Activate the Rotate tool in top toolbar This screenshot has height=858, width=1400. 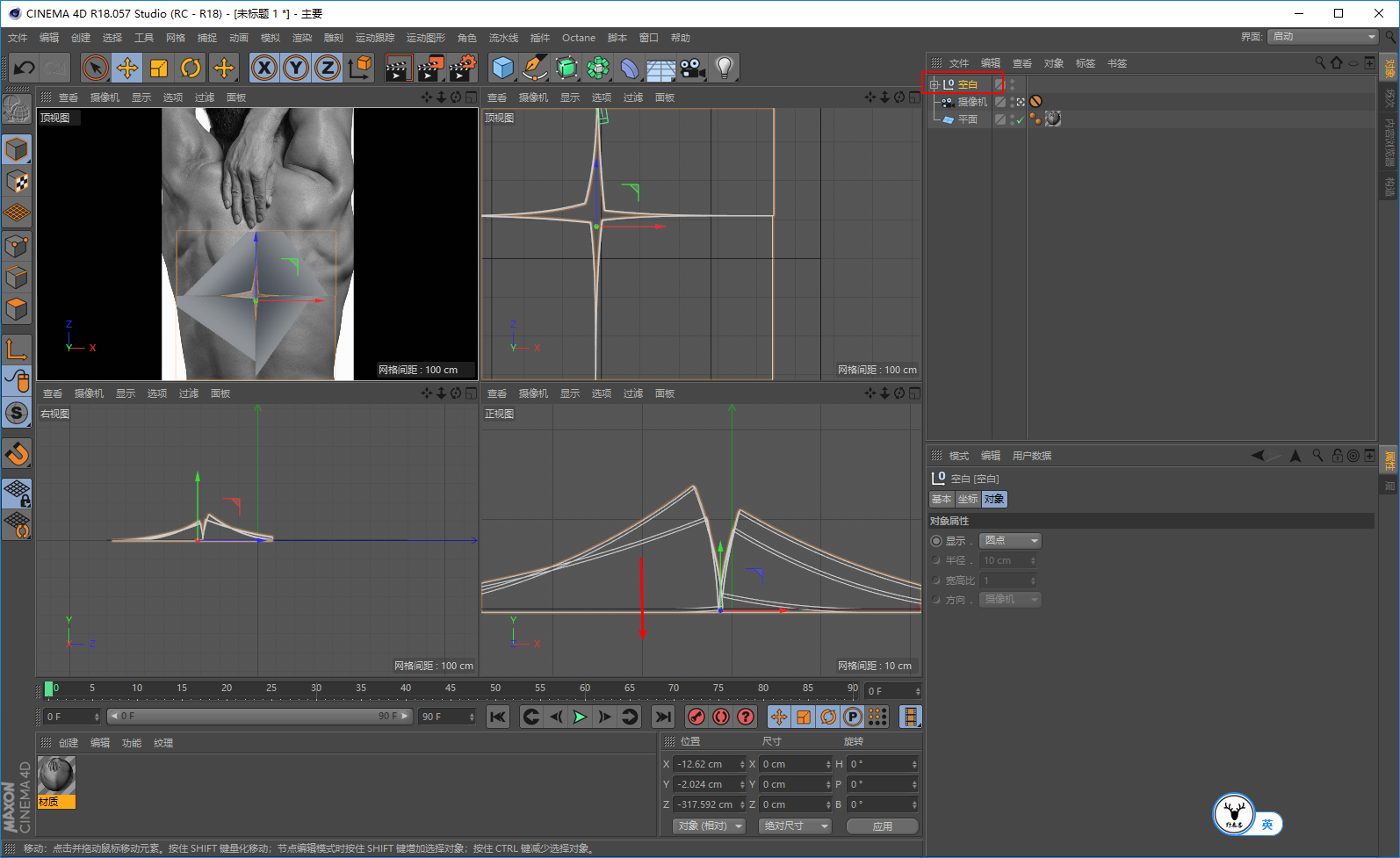click(191, 68)
